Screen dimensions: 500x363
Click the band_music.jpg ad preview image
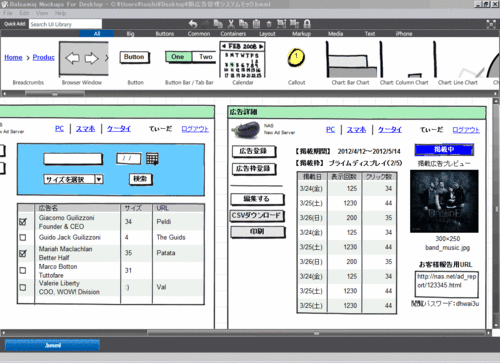click(444, 201)
